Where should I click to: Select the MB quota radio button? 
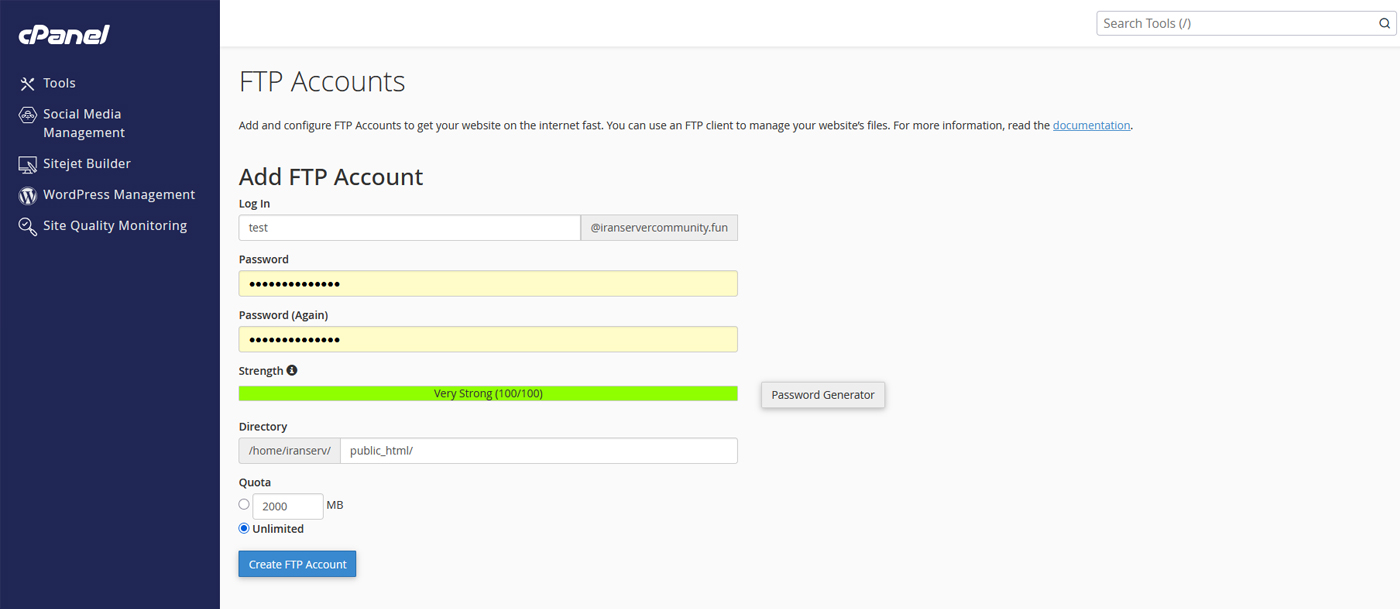244,504
